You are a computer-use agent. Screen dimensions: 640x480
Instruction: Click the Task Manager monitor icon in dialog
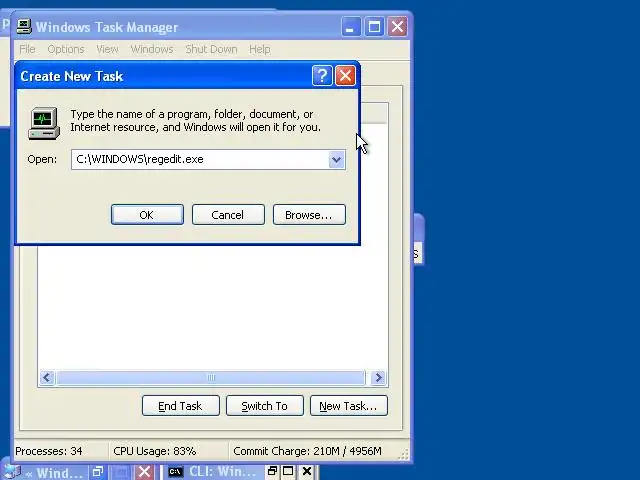click(44, 123)
